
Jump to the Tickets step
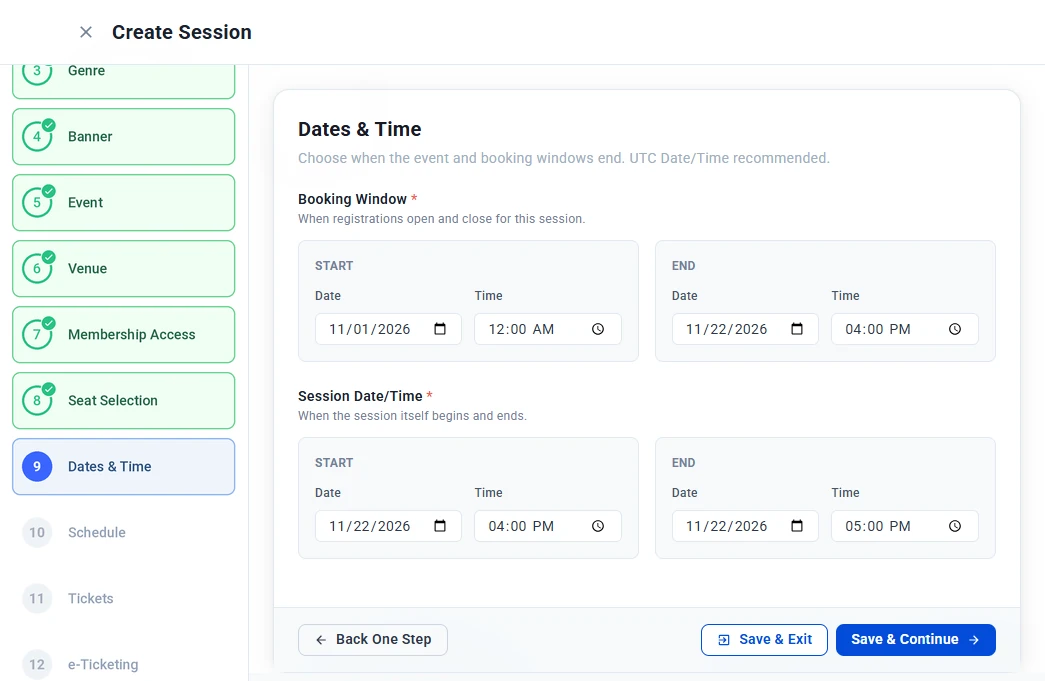[x=123, y=598]
